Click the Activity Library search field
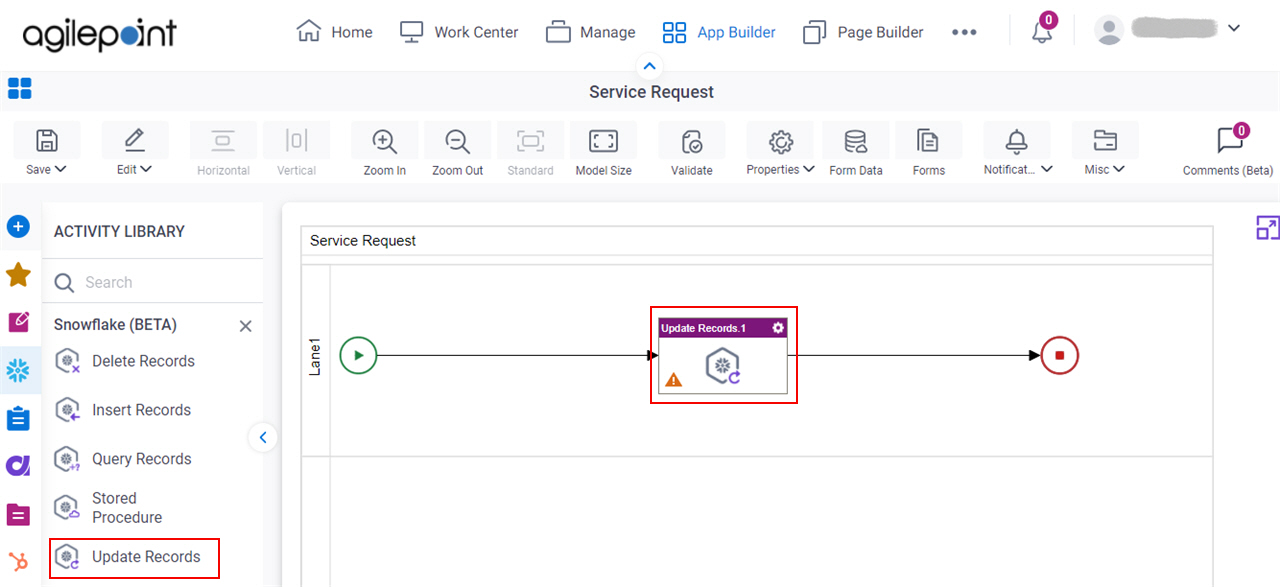The image size is (1280, 587). (x=153, y=283)
